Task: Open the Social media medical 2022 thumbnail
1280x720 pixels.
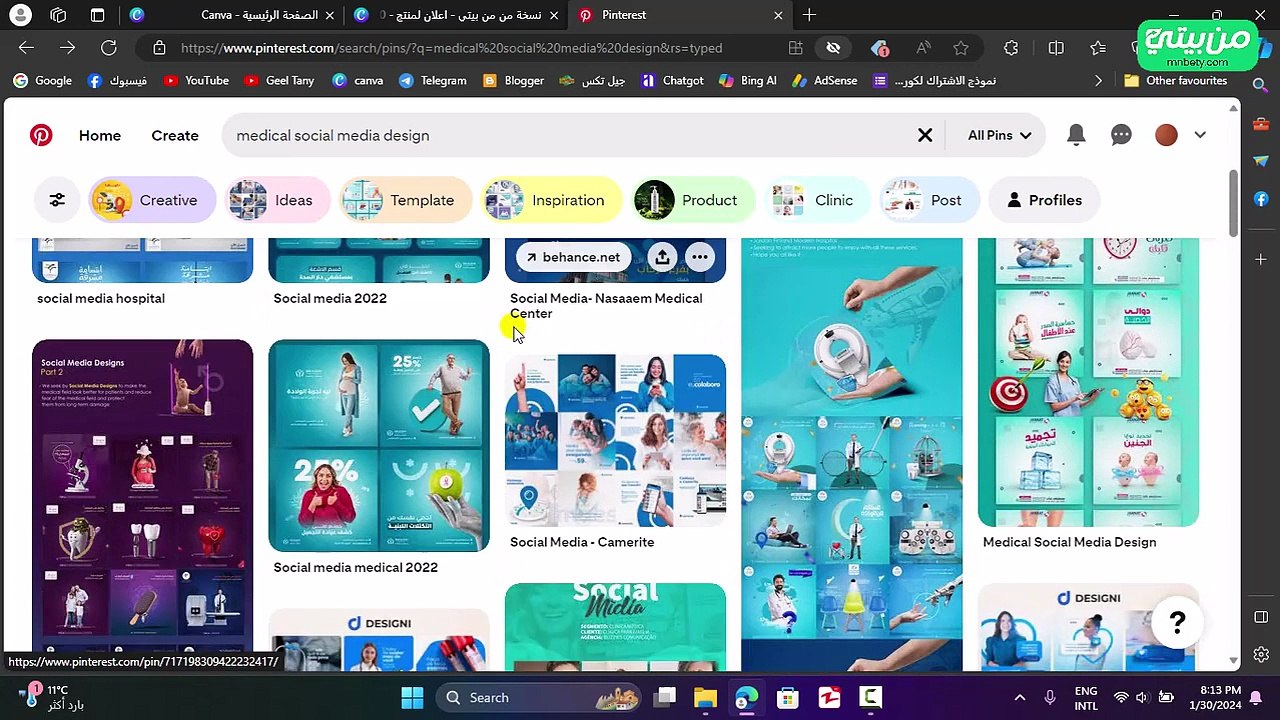Action: point(379,445)
